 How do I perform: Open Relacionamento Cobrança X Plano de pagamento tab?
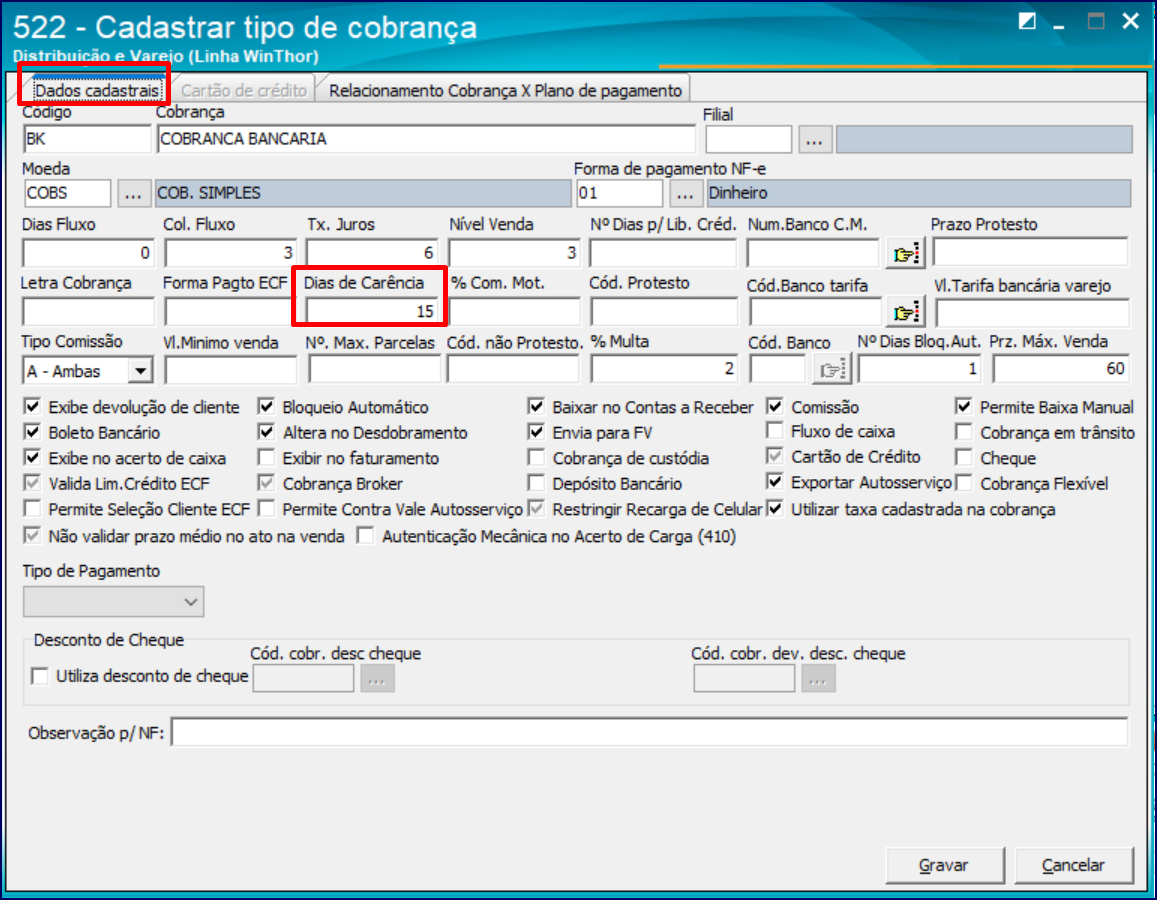pos(505,90)
